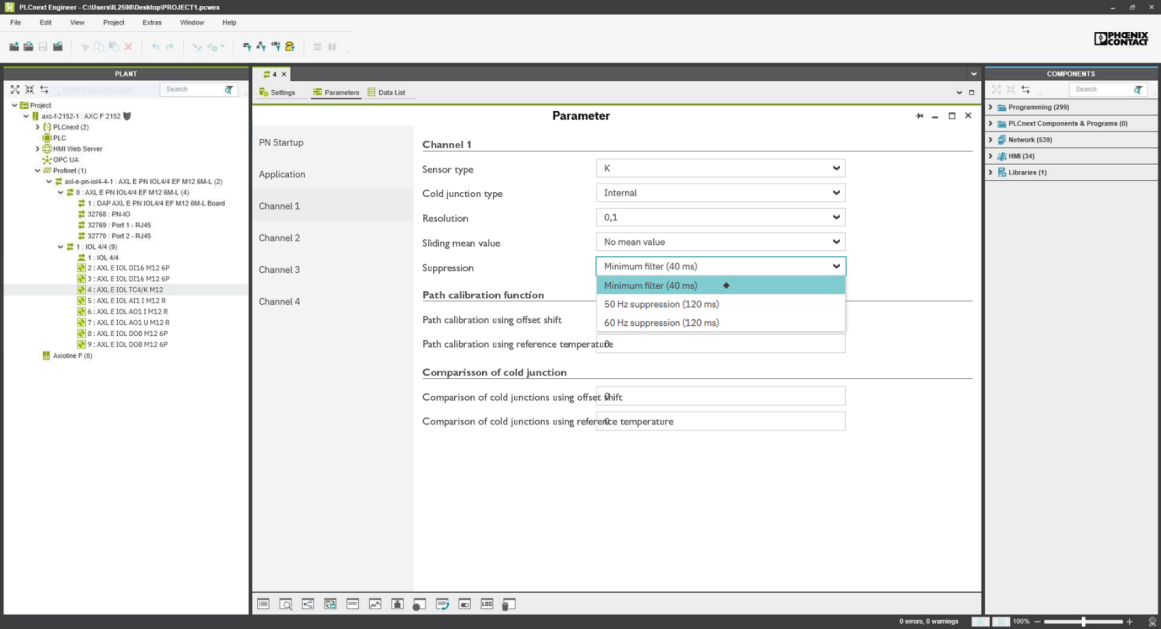Open the Sensor type dropdown

[x=720, y=169]
